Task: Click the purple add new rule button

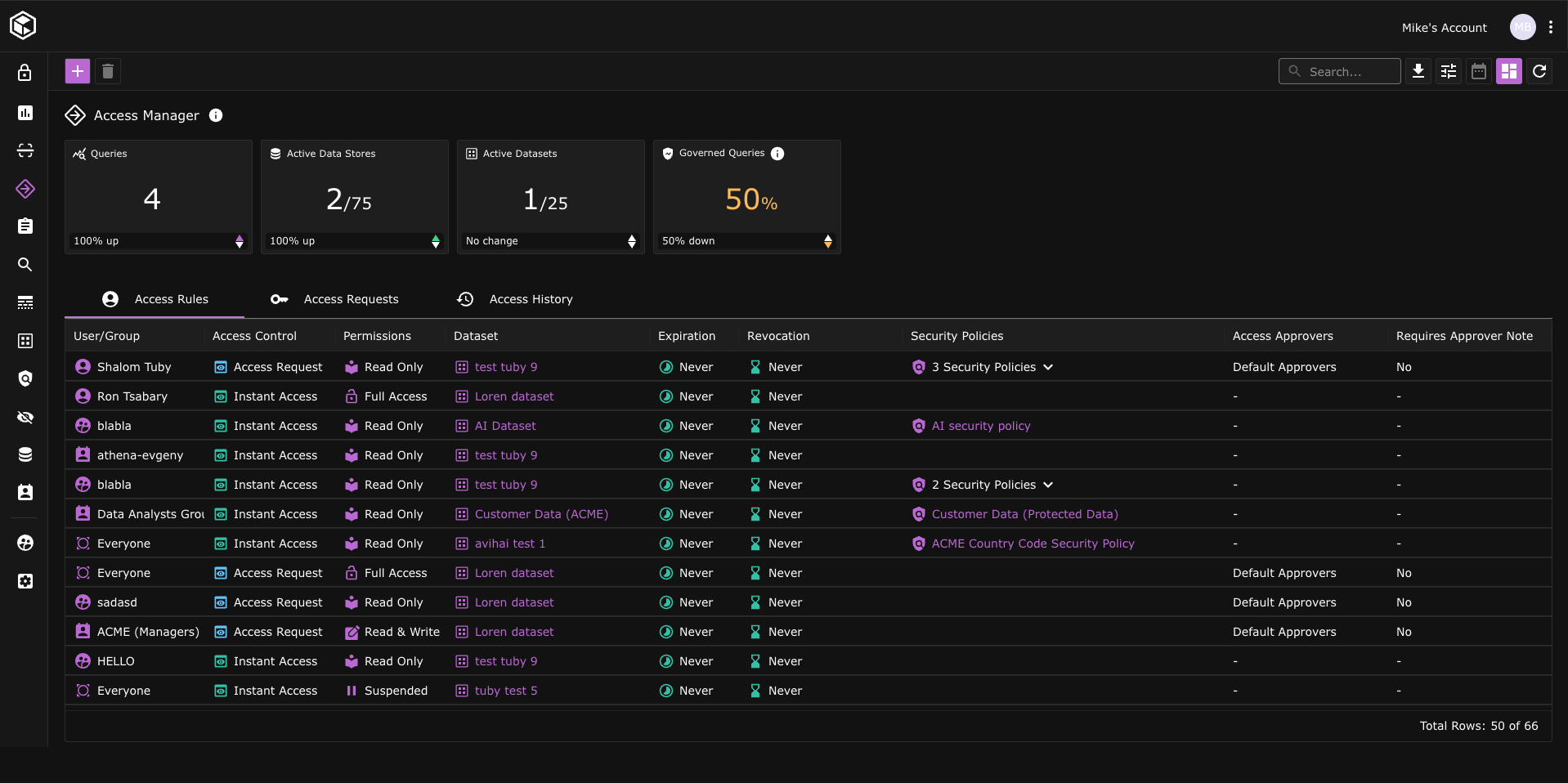Action: tap(78, 71)
